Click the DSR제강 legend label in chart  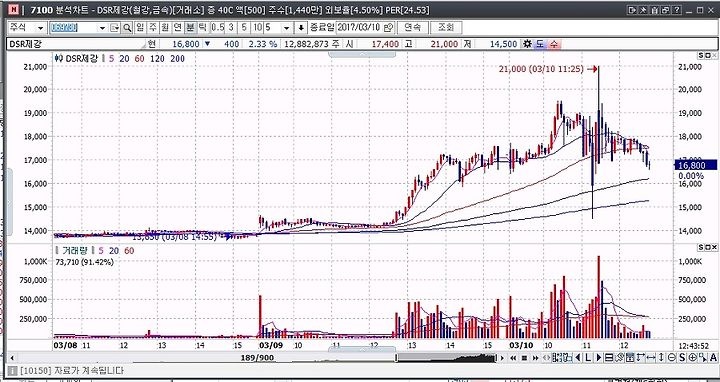82,59
